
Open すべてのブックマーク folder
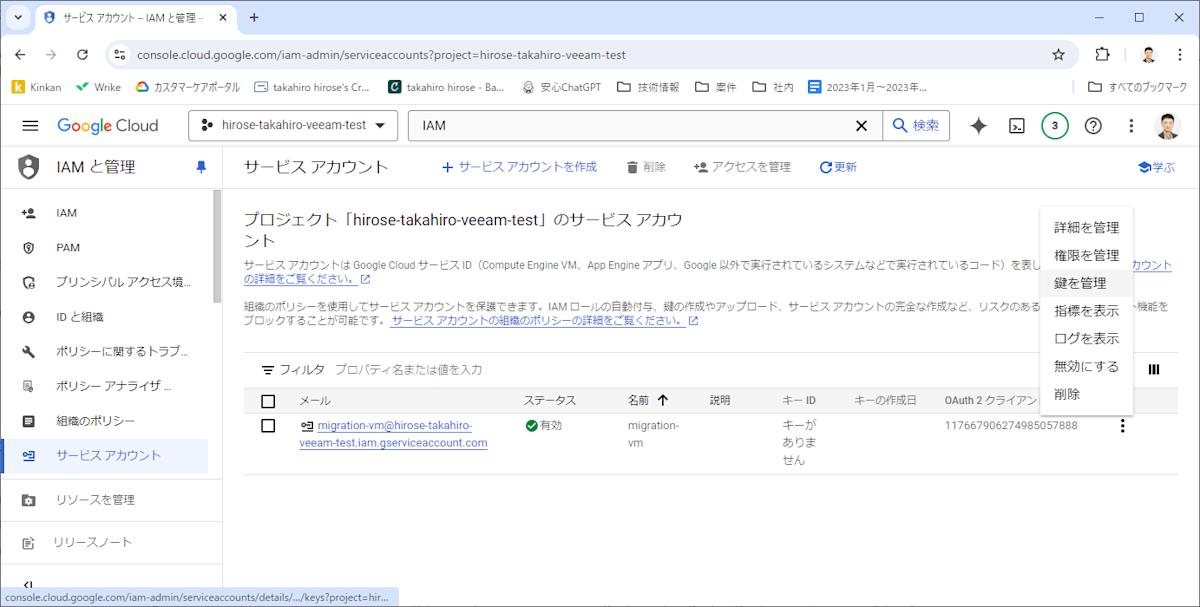1137,87
